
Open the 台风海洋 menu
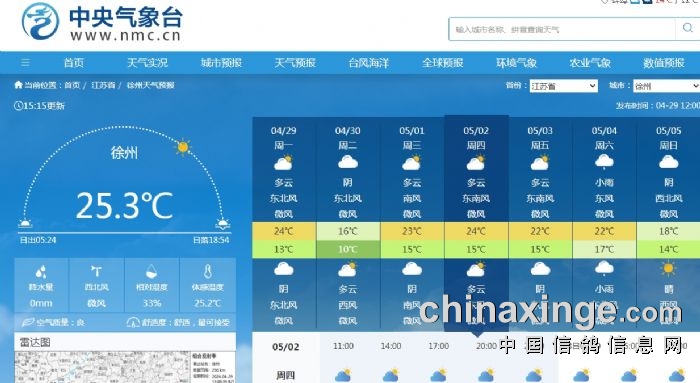[369, 63]
